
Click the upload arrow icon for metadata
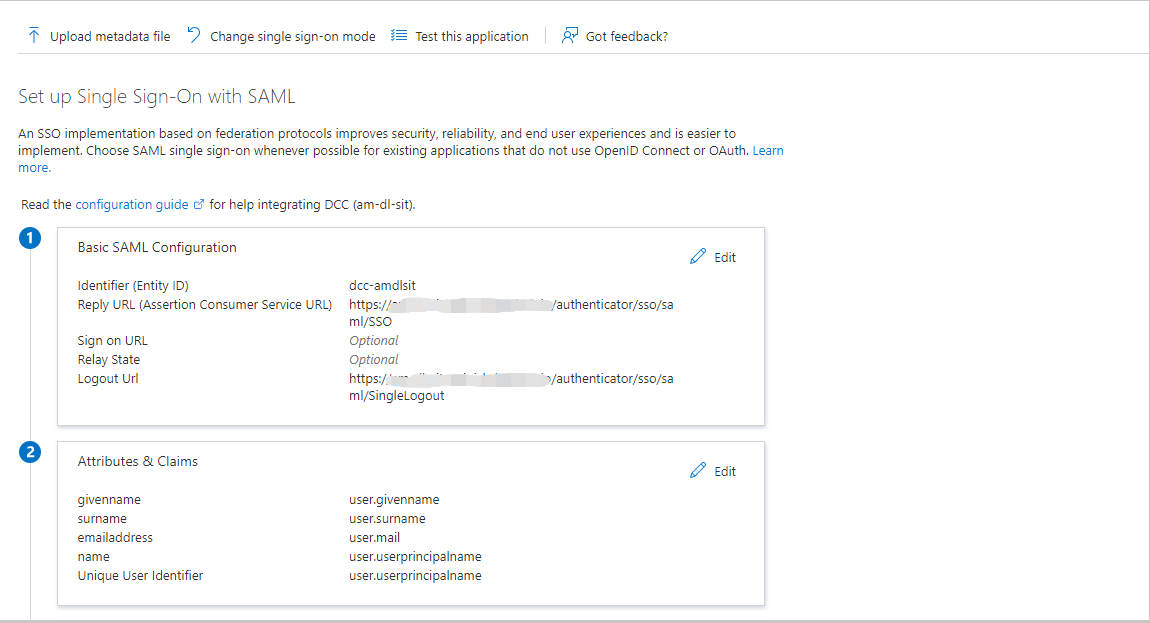(x=33, y=35)
